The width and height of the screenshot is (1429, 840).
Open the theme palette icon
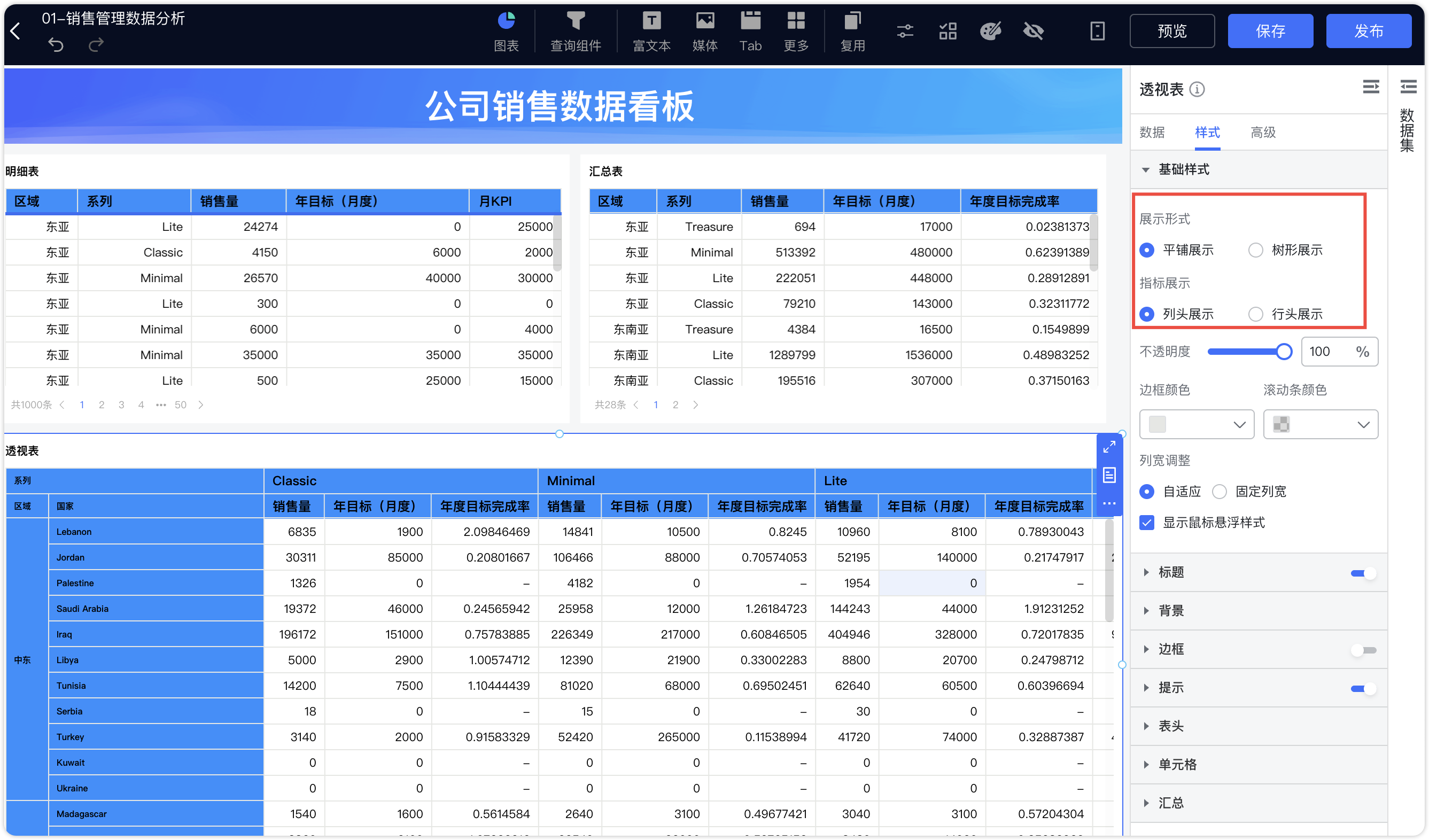click(x=990, y=31)
